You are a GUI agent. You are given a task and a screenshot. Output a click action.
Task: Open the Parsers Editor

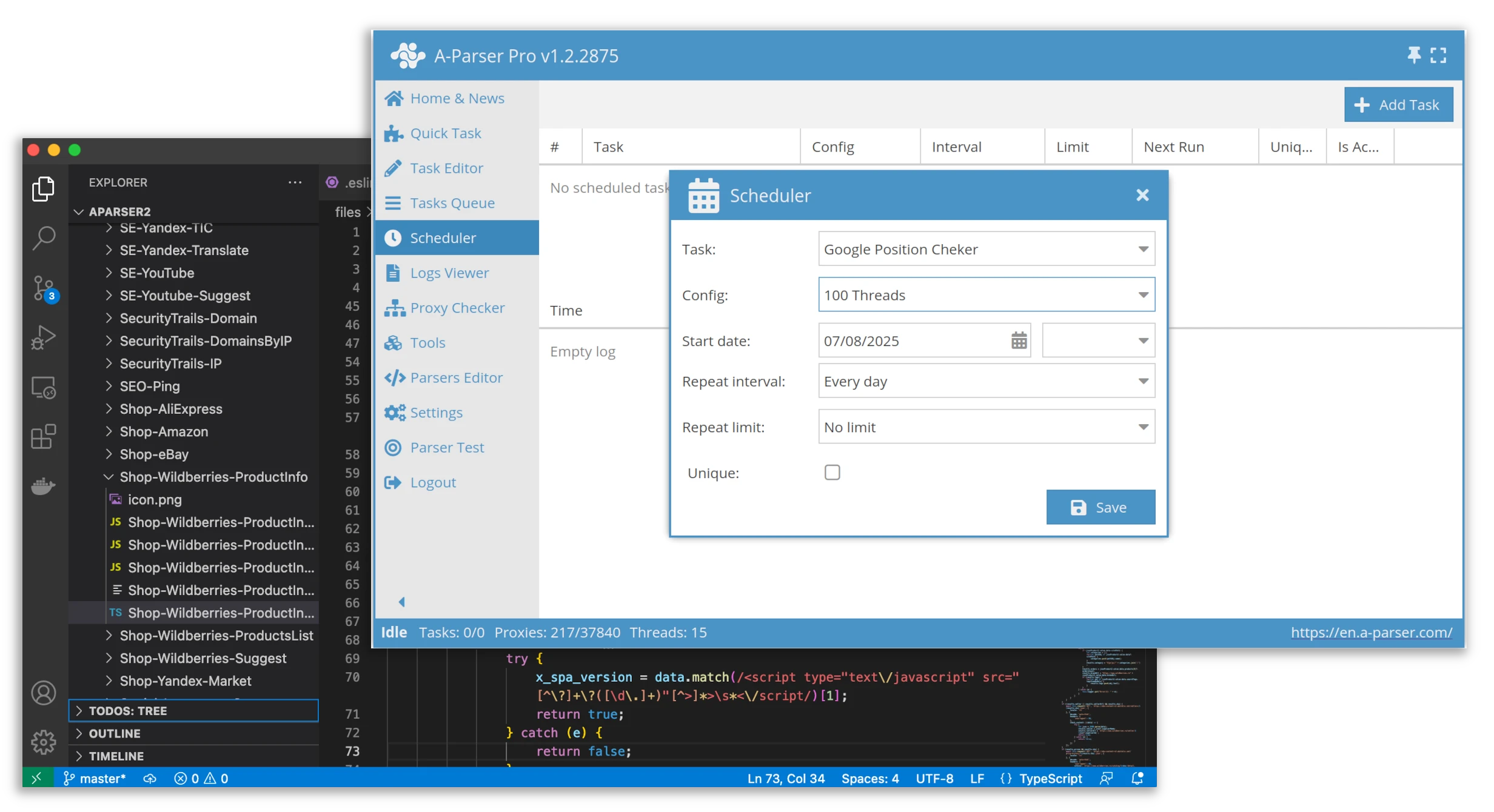(x=457, y=377)
